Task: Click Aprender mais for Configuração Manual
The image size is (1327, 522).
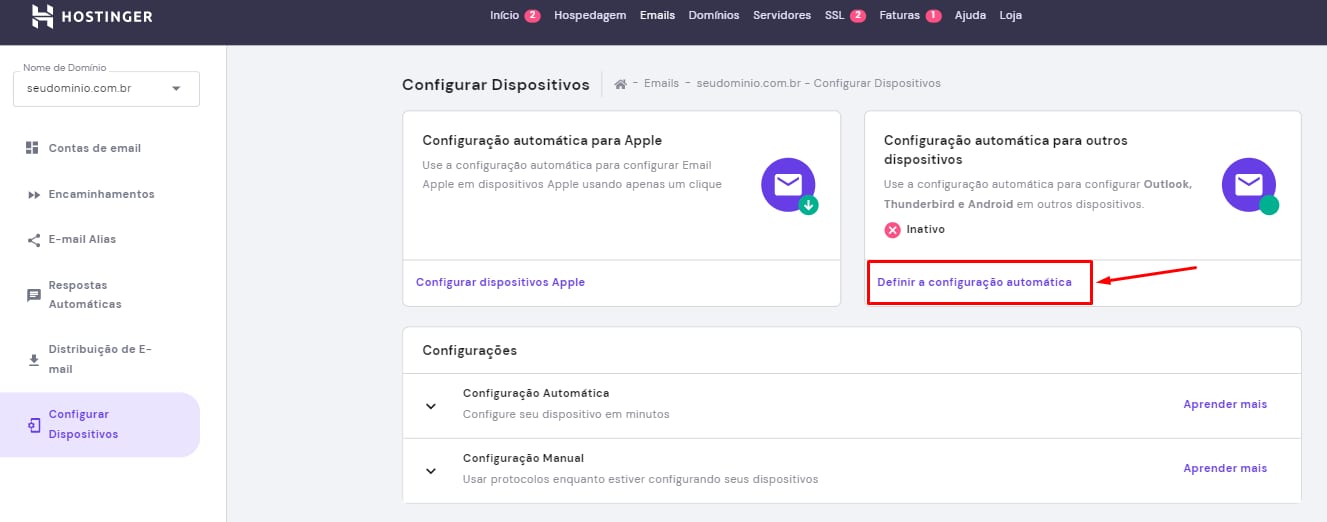Action: click(1225, 469)
